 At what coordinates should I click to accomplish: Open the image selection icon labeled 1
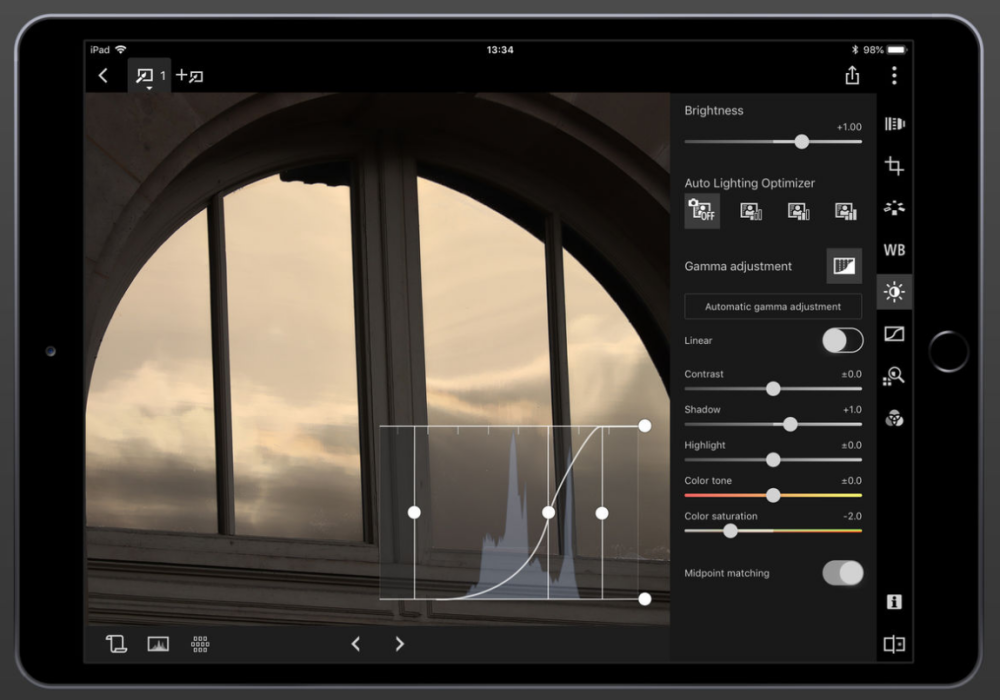point(149,77)
